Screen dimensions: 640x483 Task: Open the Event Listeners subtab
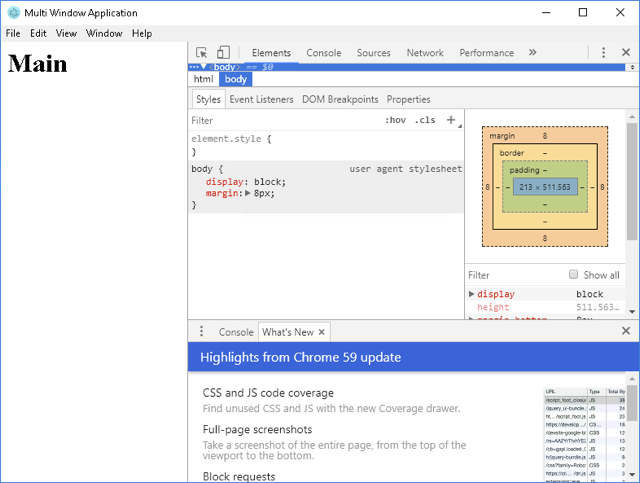pos(261,99)
